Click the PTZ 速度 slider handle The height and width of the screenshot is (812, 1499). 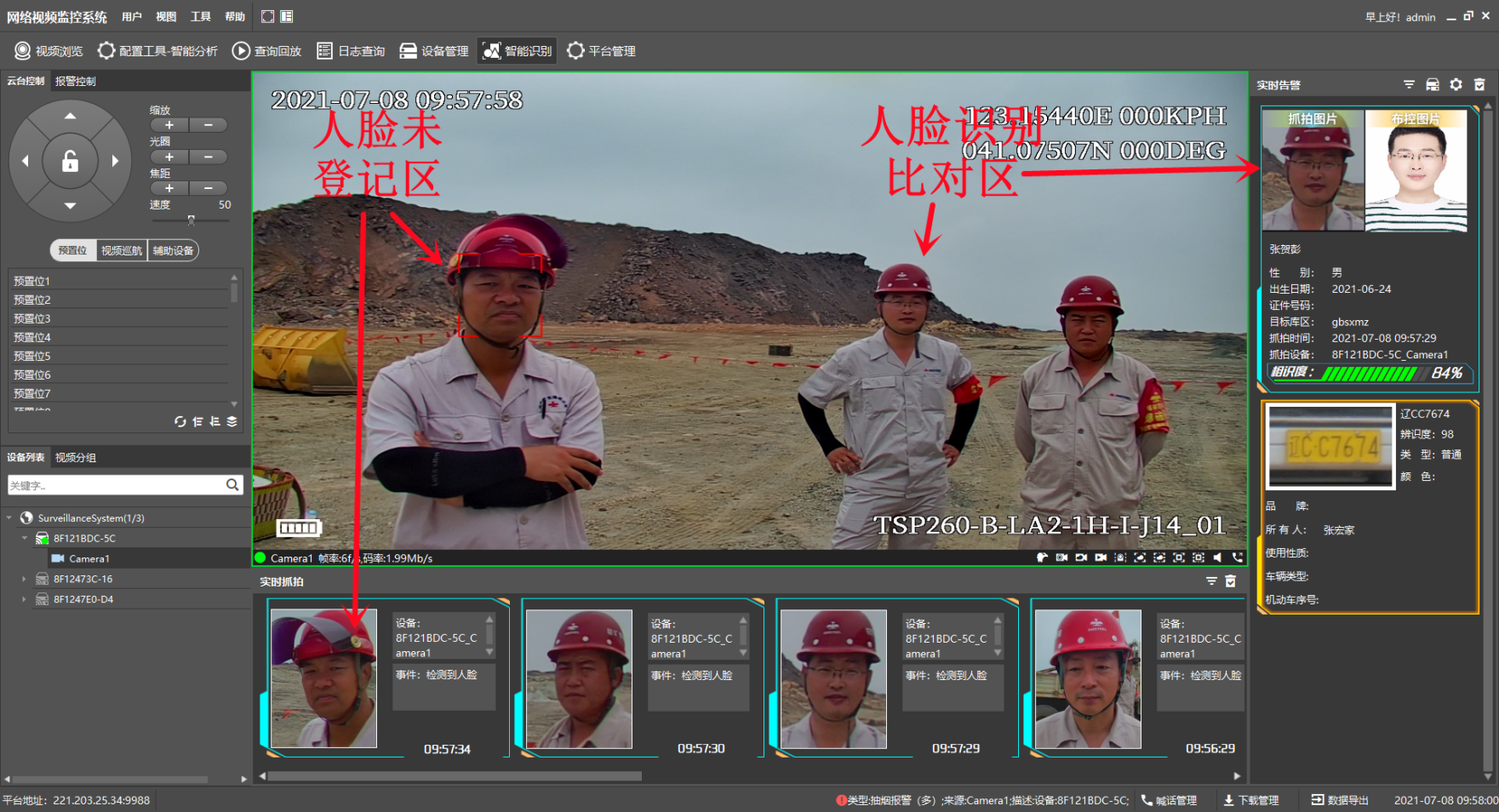tap(192, 220)
